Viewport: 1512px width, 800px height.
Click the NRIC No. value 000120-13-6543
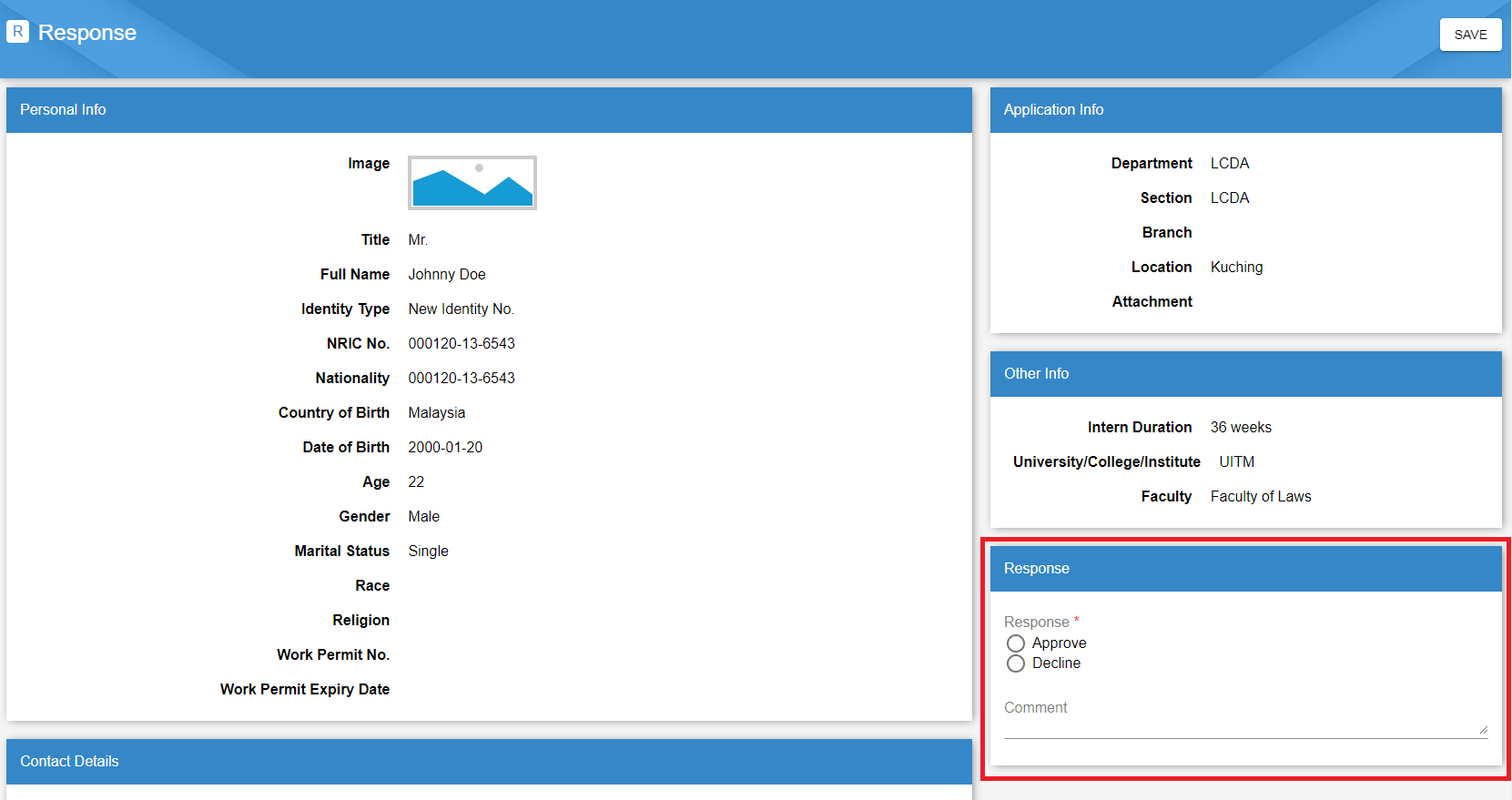[462, 344]
